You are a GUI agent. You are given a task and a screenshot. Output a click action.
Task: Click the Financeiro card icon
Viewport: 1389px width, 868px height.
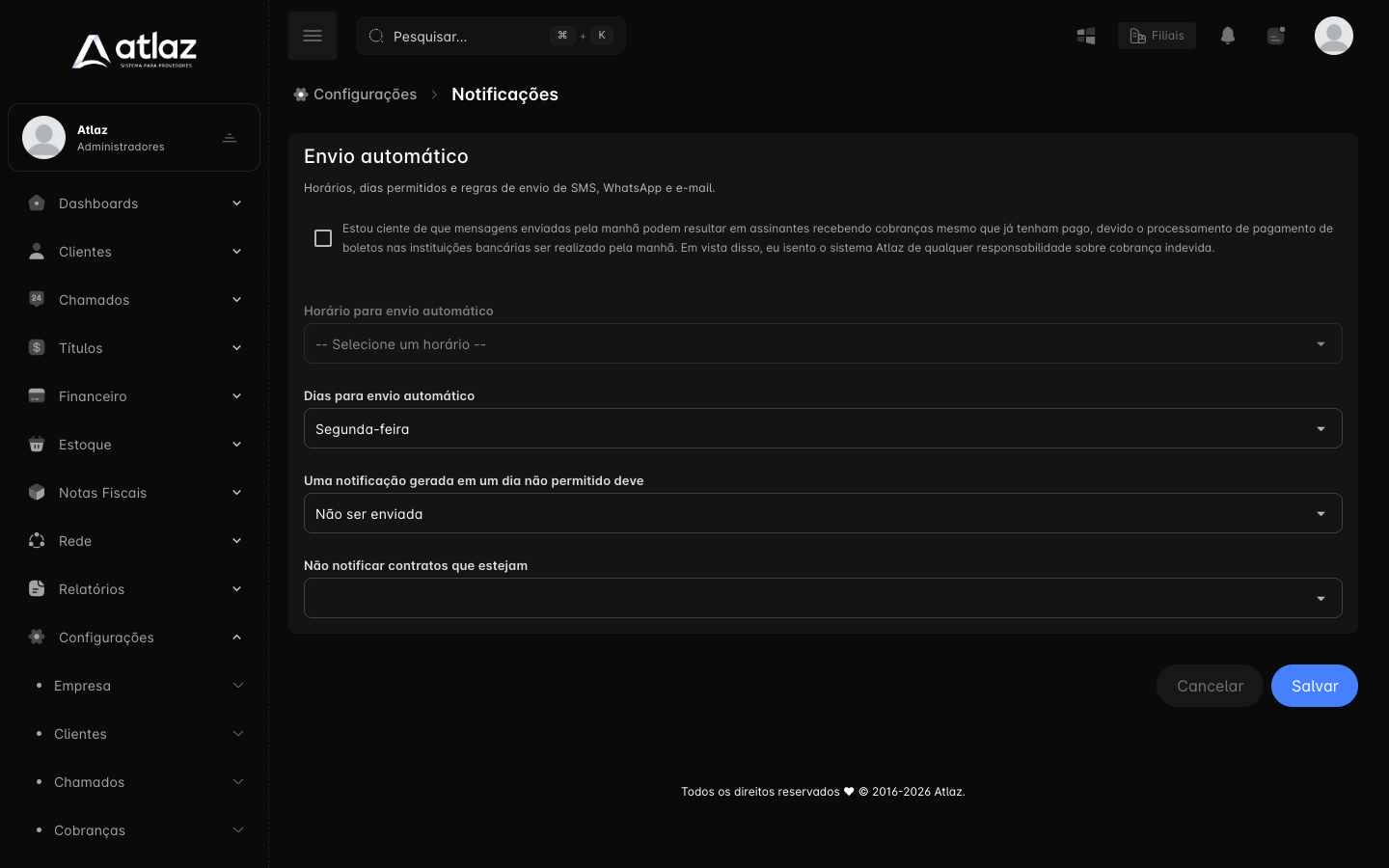click(x=37, y=395)
